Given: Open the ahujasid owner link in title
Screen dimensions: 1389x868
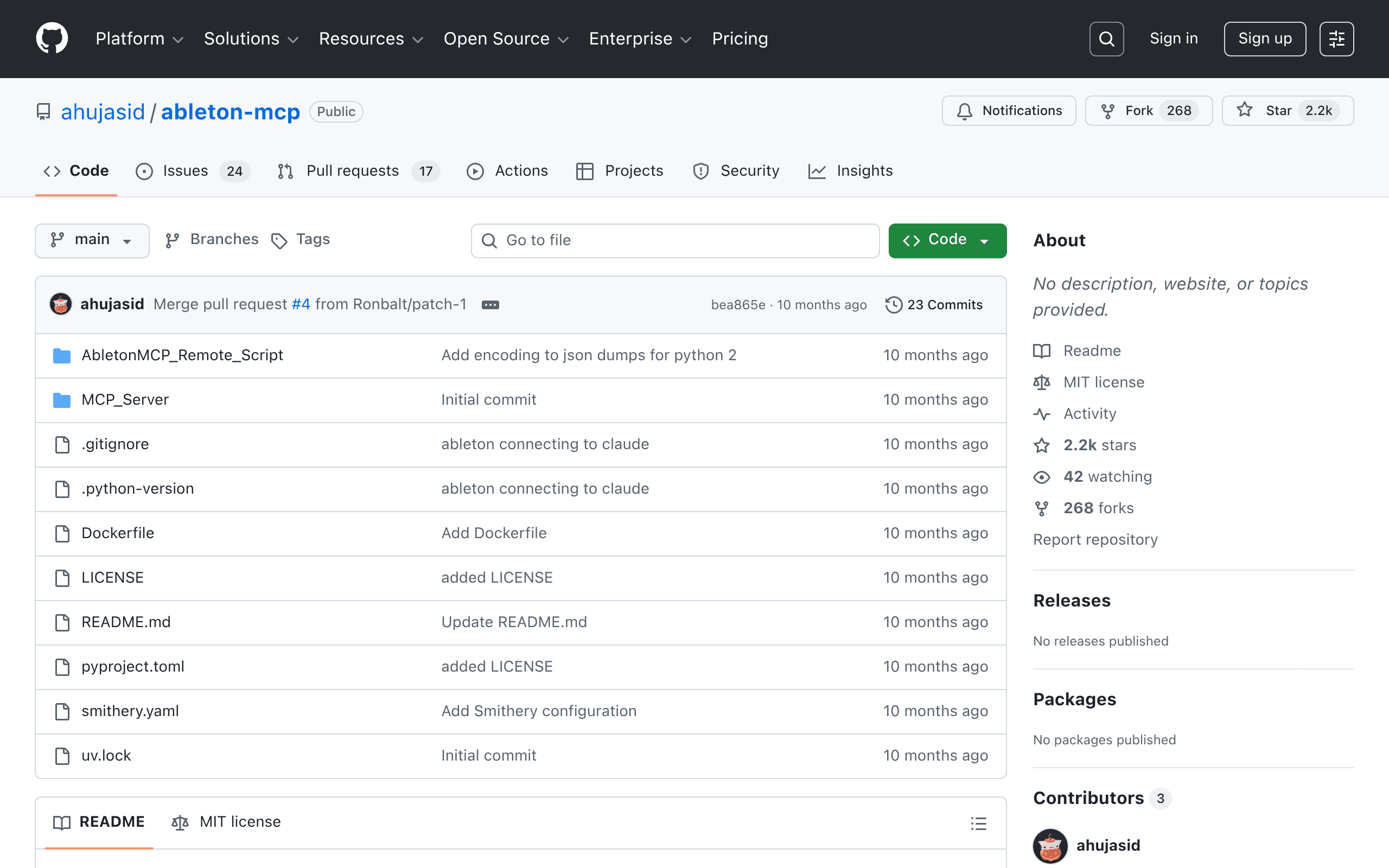Looking at the screenshot, I should pos(103,112).
